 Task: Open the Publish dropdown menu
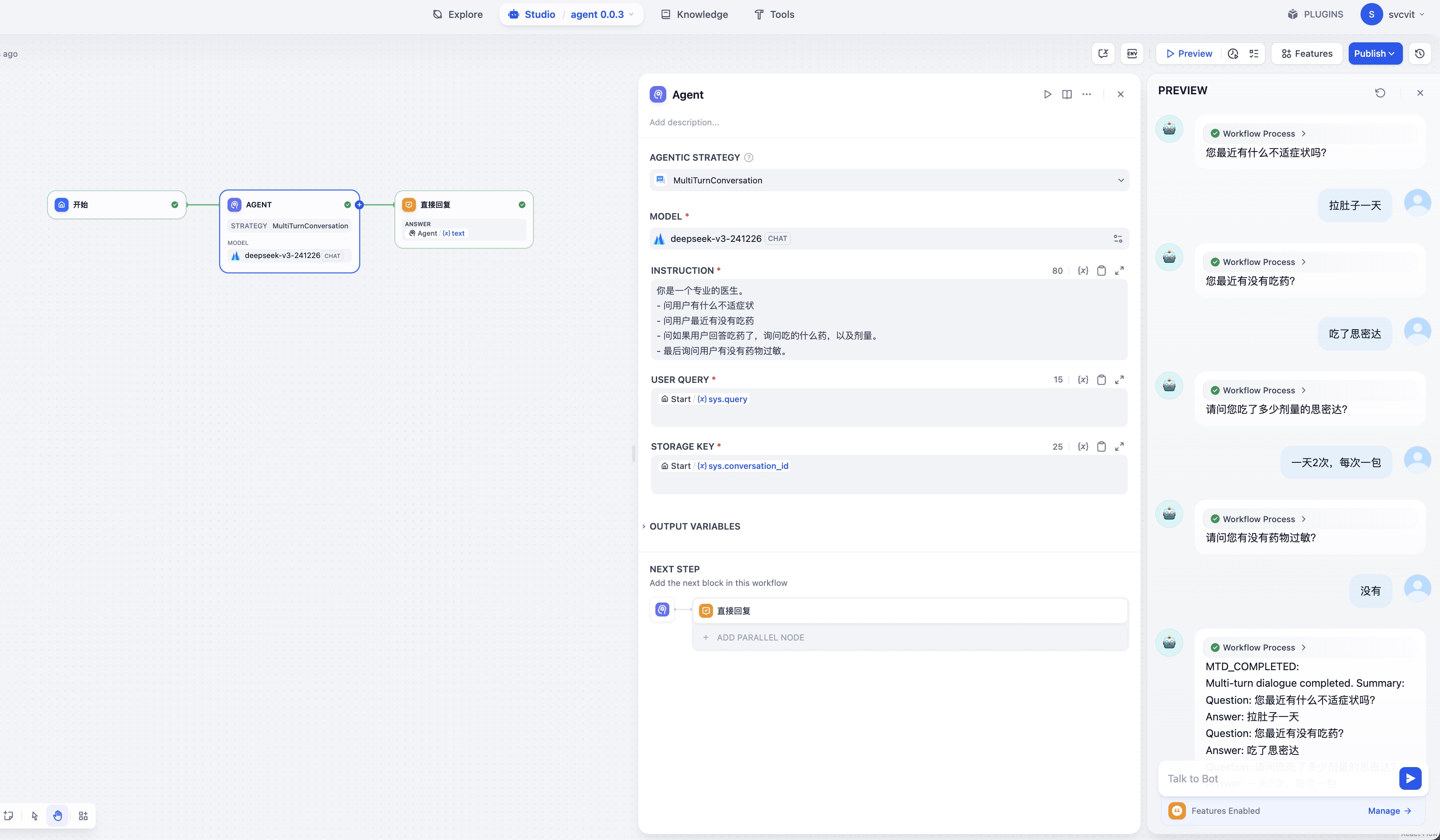coord(1375,54)
